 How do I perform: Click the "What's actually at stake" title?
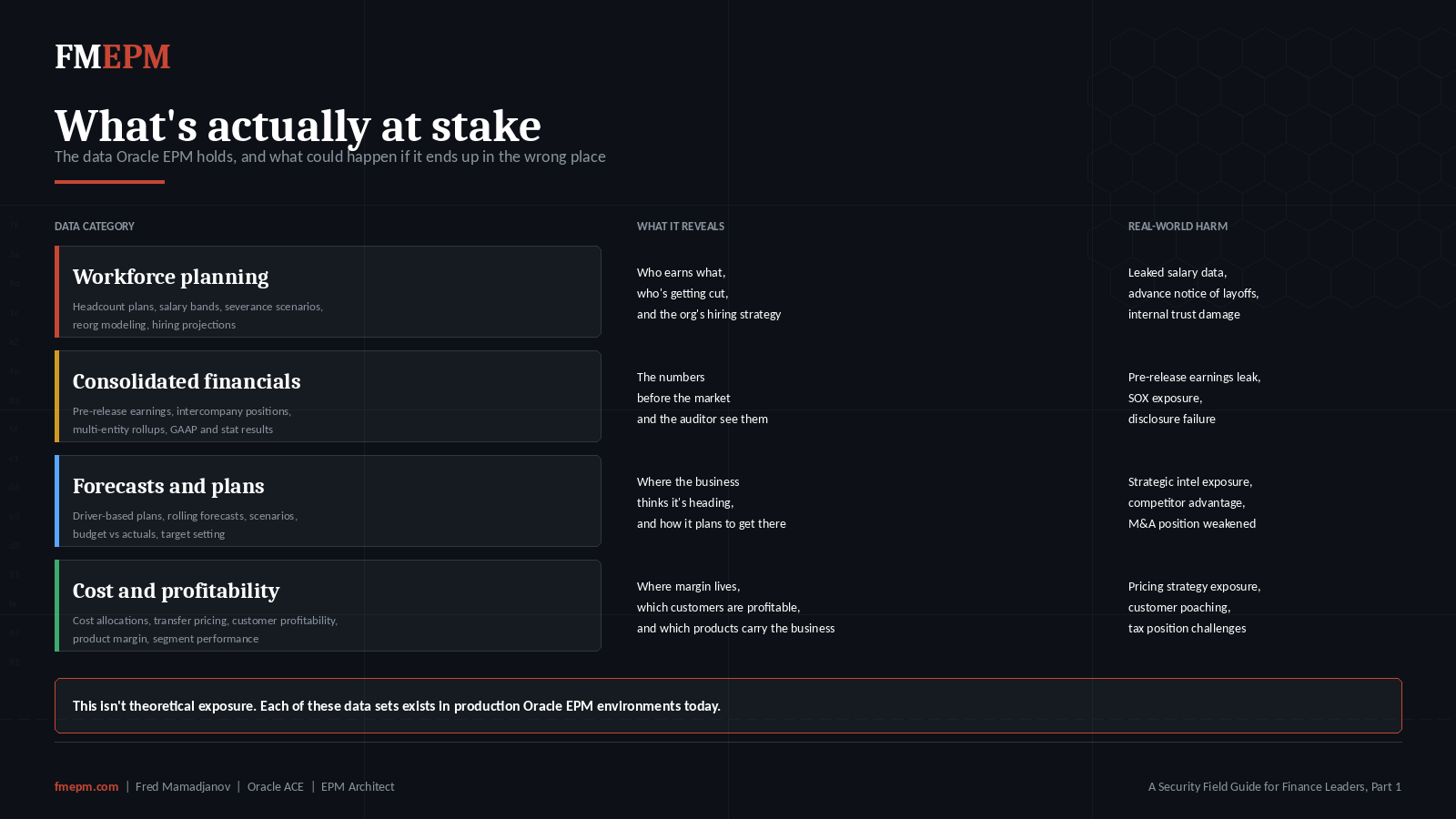(x=298, y=126)
